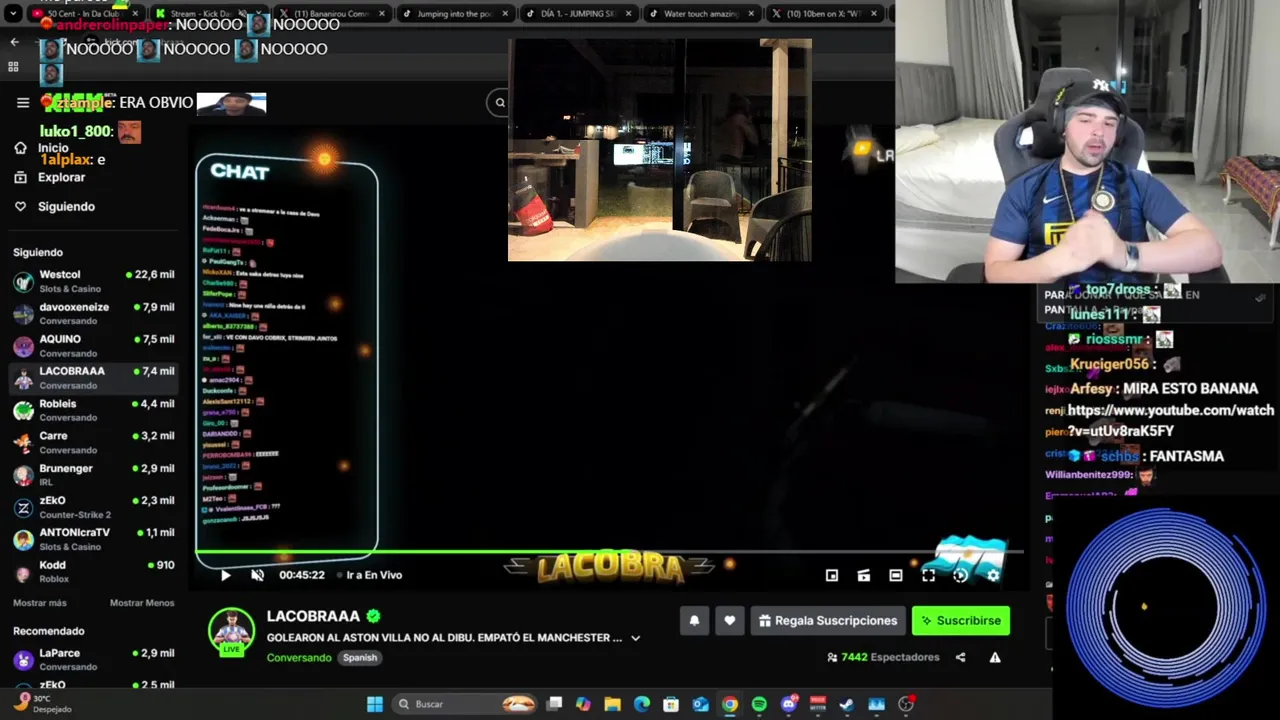Open Microsoft Edge from taskbar
The image size is (1280, 720).
[642, 704]
